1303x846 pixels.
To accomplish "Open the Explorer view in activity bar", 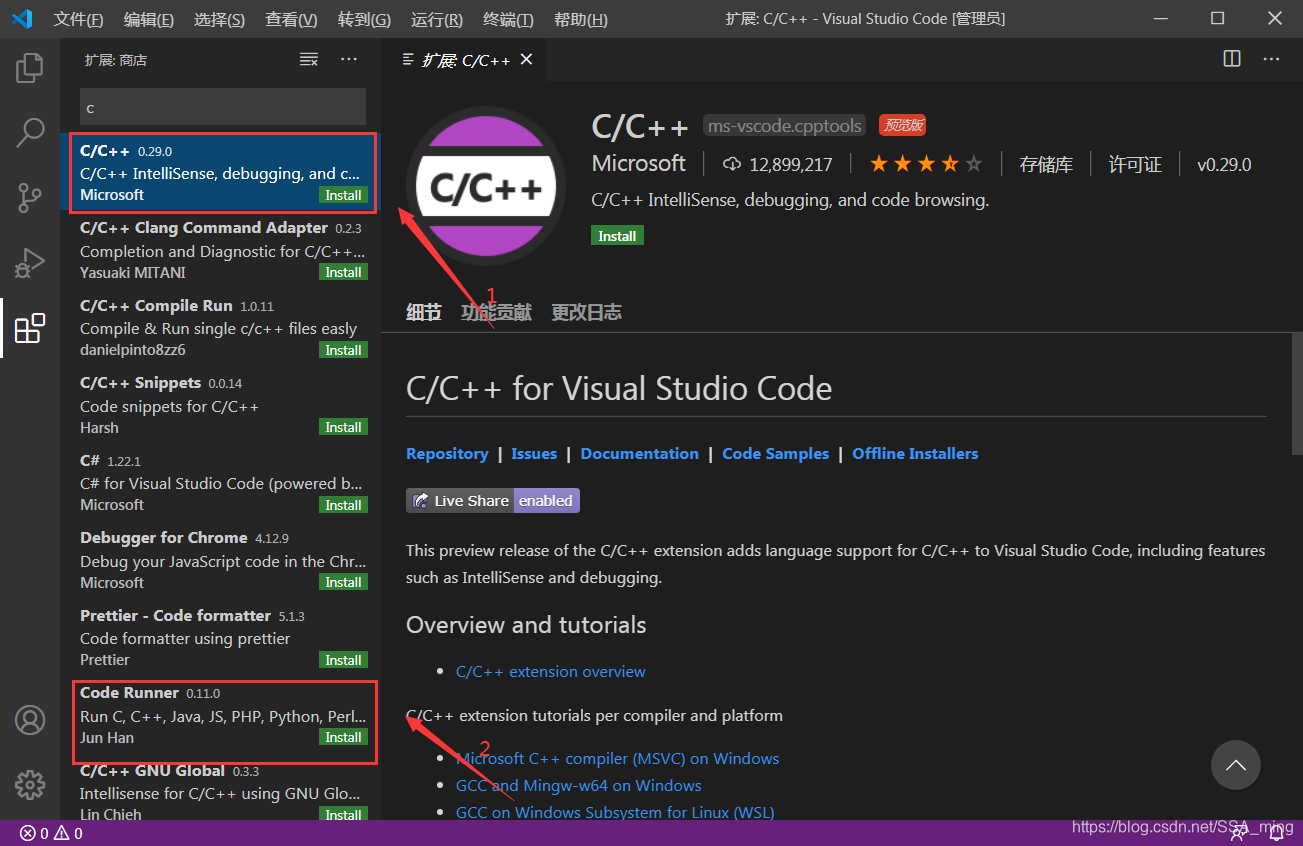I will 30,68.
